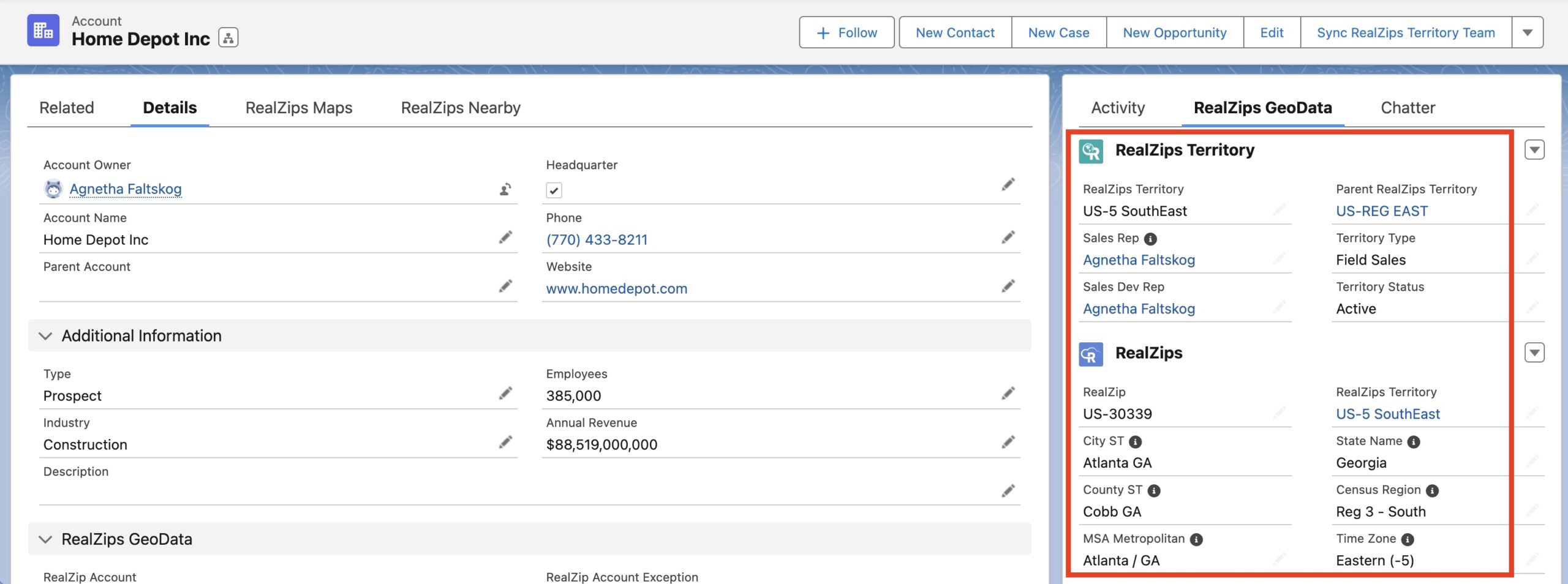Click the New Contact button

(x=955, y=32)
